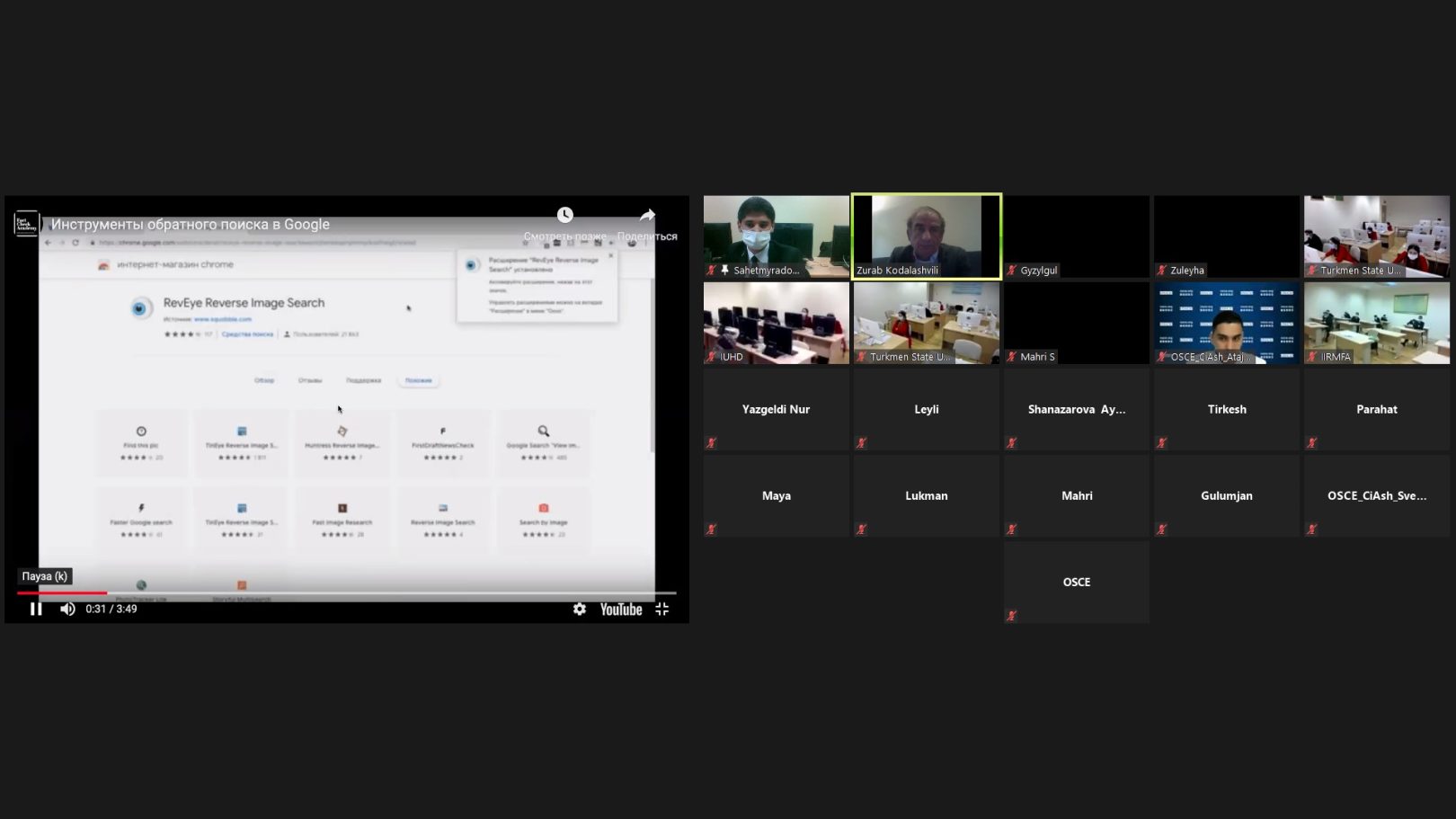The height and width of the screenshot is (819, 1456).
Task: Select the IIRMFA classroom video tile
Action: pyautogui.click(x=1377, y=323)
